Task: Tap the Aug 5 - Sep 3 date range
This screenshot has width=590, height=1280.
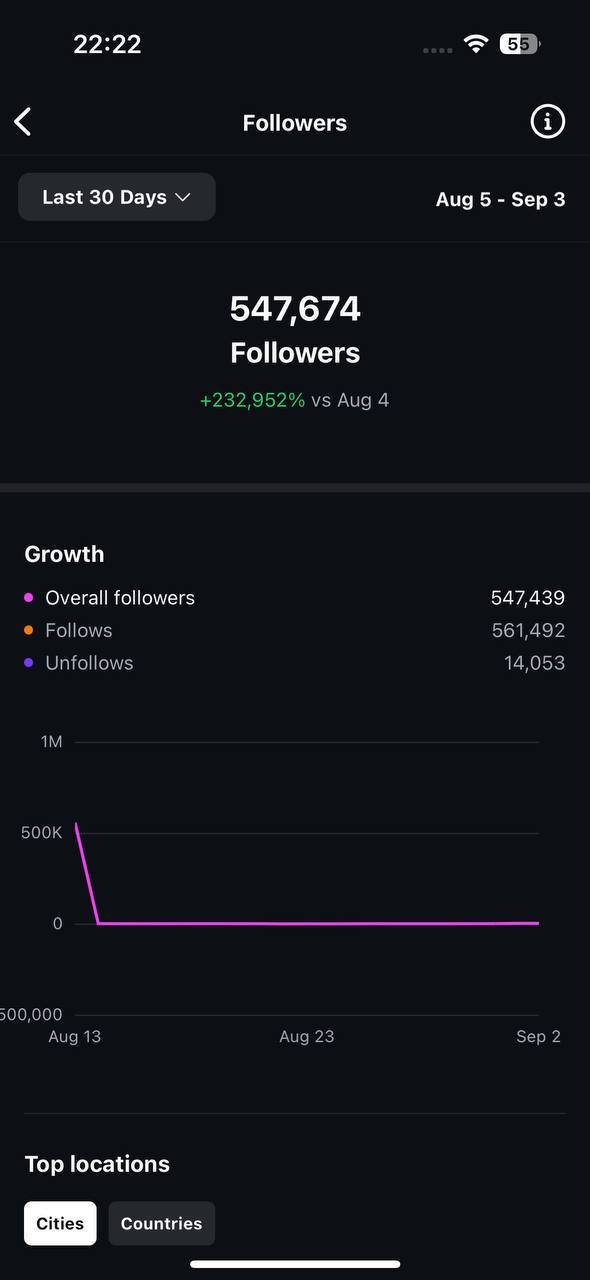Action: [500, 199]
